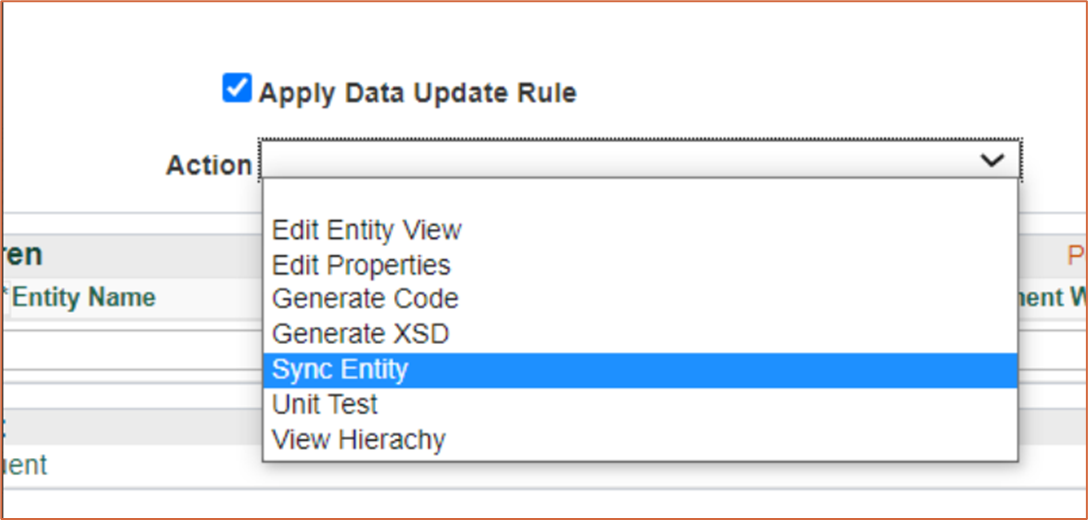
Task: Select the Edit Properties option
Action: [361, 265]
